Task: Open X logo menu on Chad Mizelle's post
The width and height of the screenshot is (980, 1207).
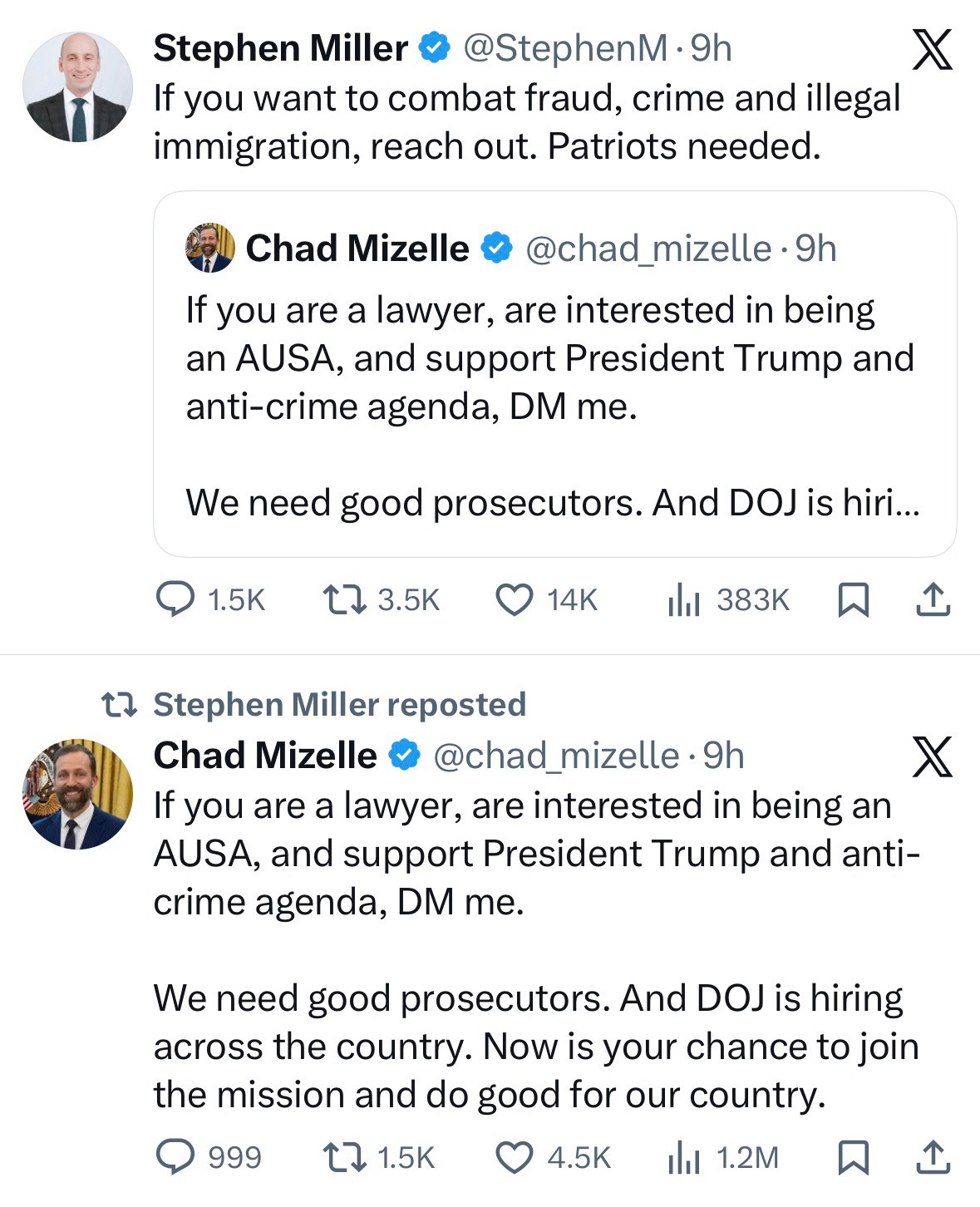Action: tap(933, 756)
